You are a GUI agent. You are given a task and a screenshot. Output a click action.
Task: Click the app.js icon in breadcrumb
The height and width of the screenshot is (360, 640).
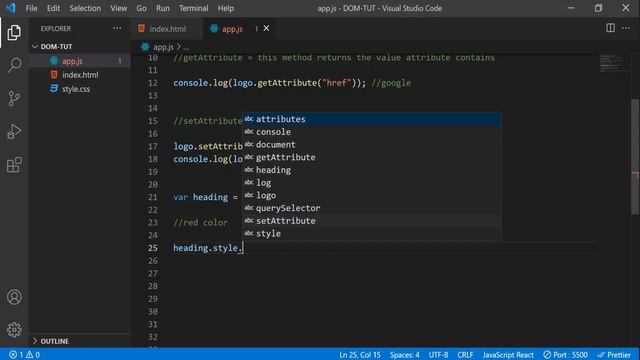click(x=145, y=47)
